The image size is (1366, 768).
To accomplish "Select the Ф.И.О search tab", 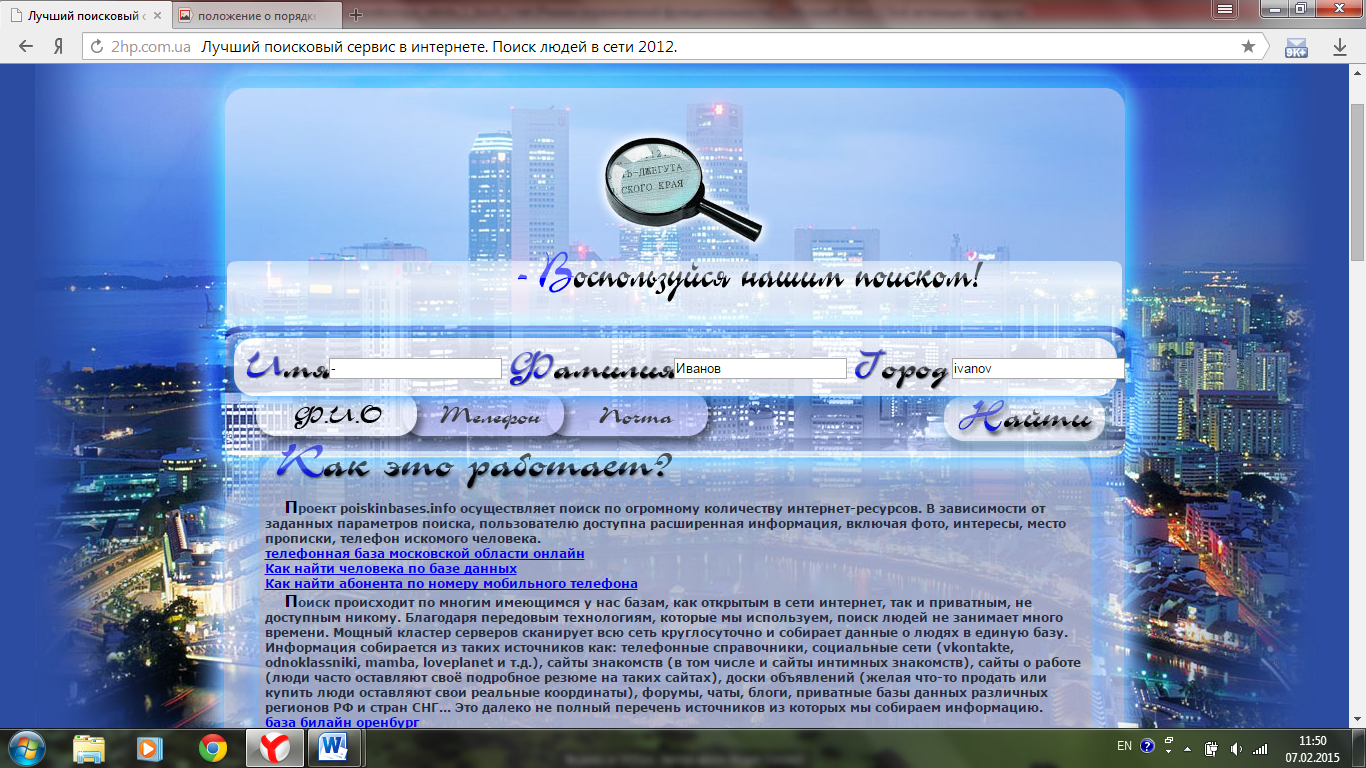I will coord(338,415).
